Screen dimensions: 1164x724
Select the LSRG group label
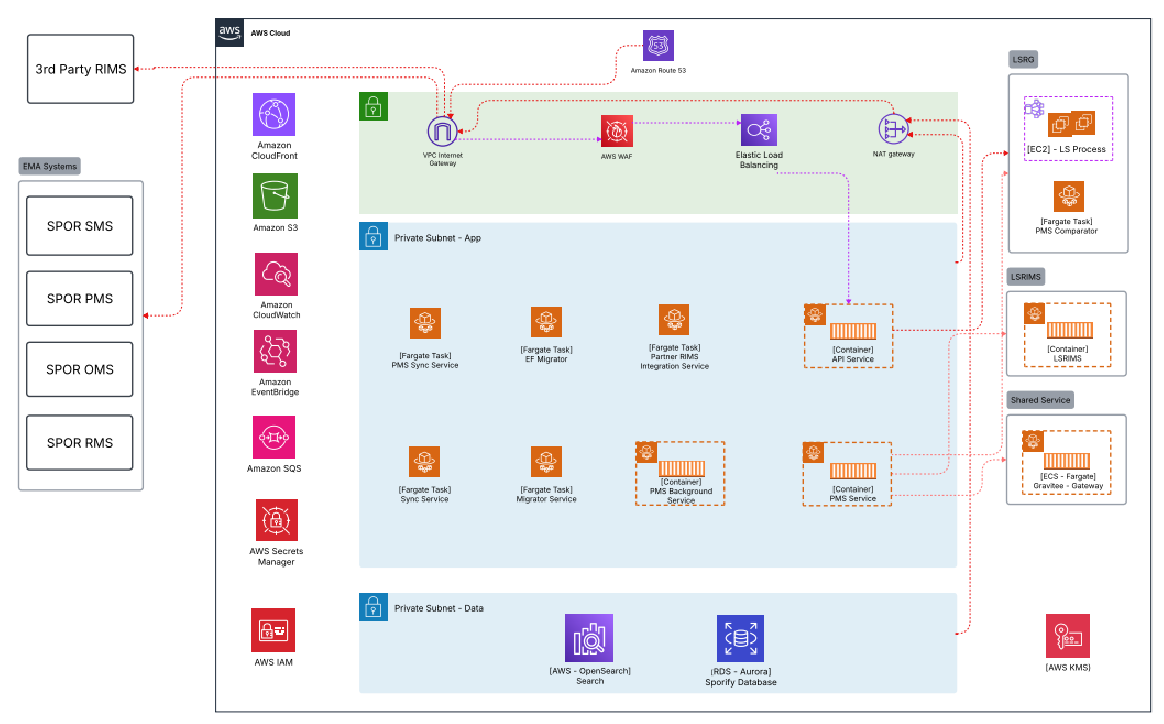(1024, 59)
